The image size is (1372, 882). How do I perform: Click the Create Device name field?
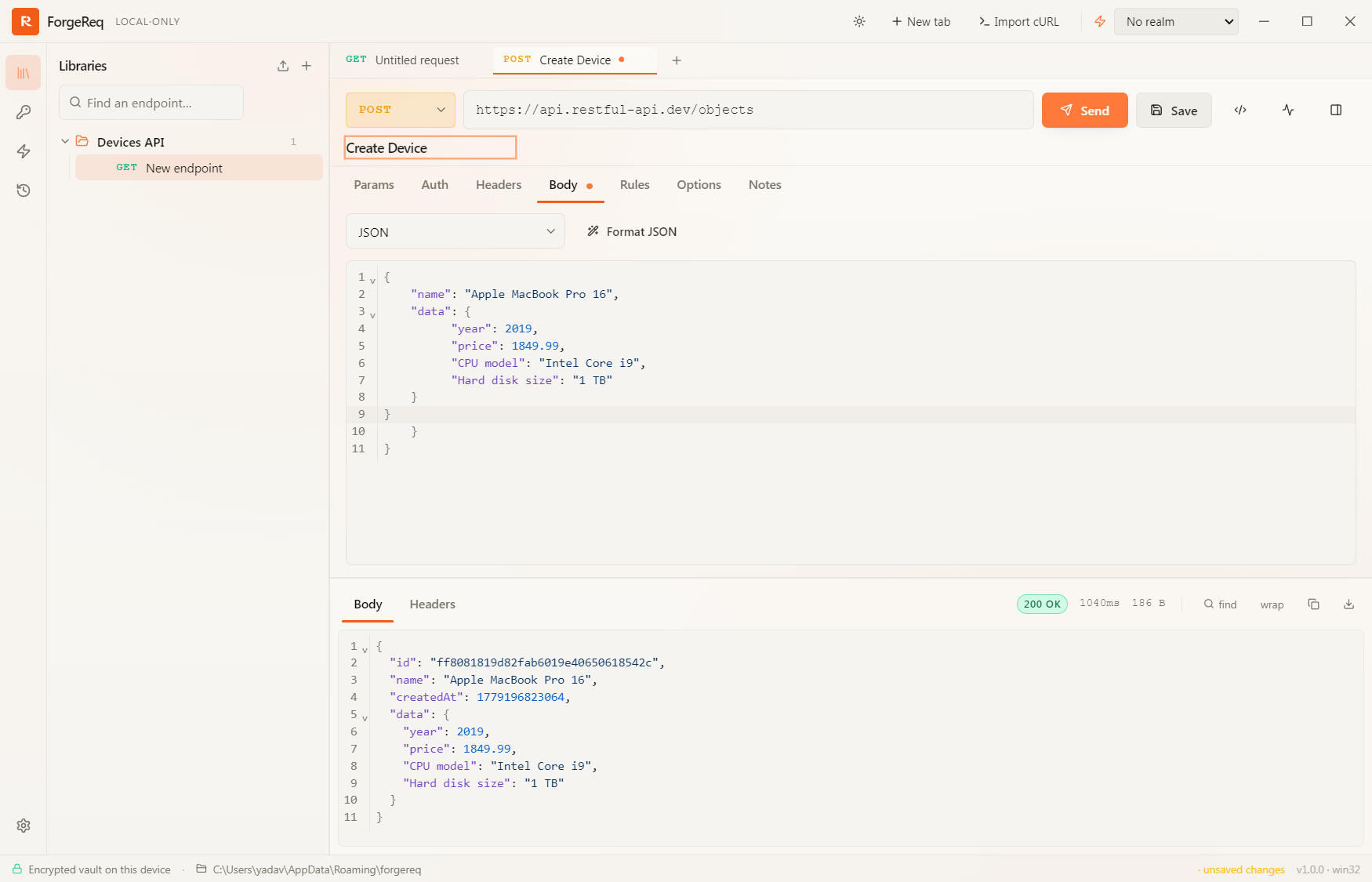tap(430, 147)
